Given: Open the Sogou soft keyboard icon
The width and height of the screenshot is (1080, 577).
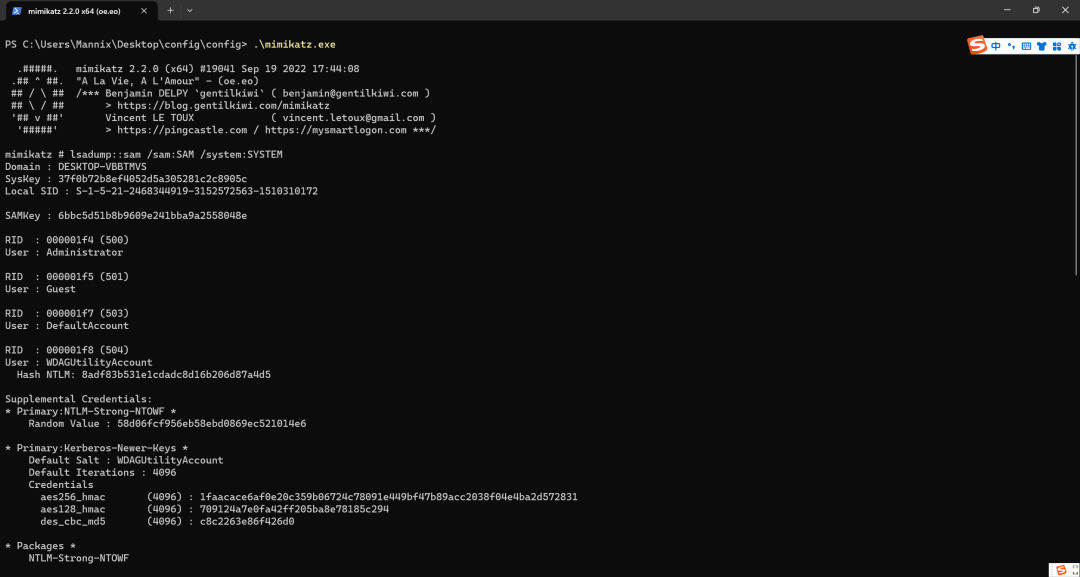Looking at the screenshot, I should (1026, 46).
